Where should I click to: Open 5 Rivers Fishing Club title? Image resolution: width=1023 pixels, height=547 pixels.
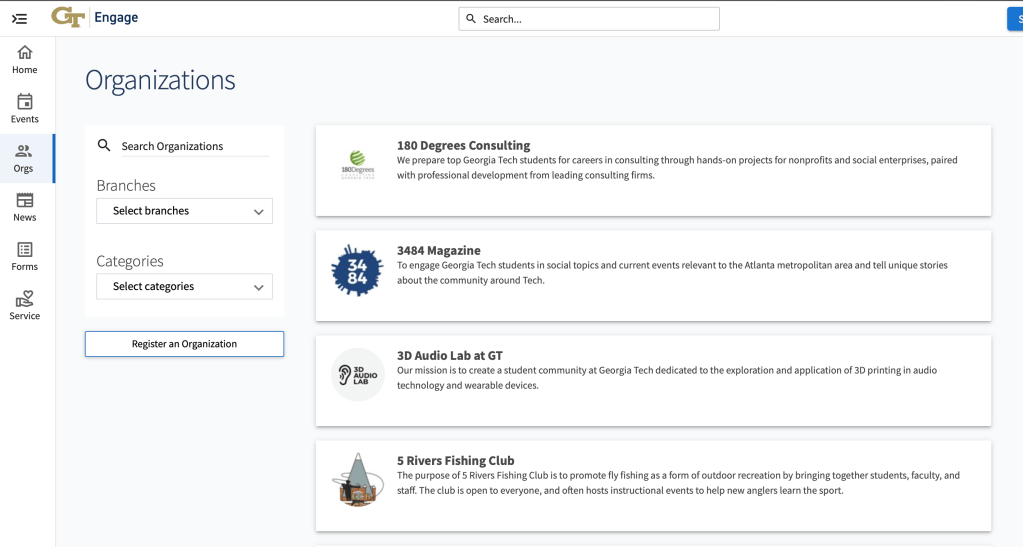pyautogui.click(x=455, y=460)
